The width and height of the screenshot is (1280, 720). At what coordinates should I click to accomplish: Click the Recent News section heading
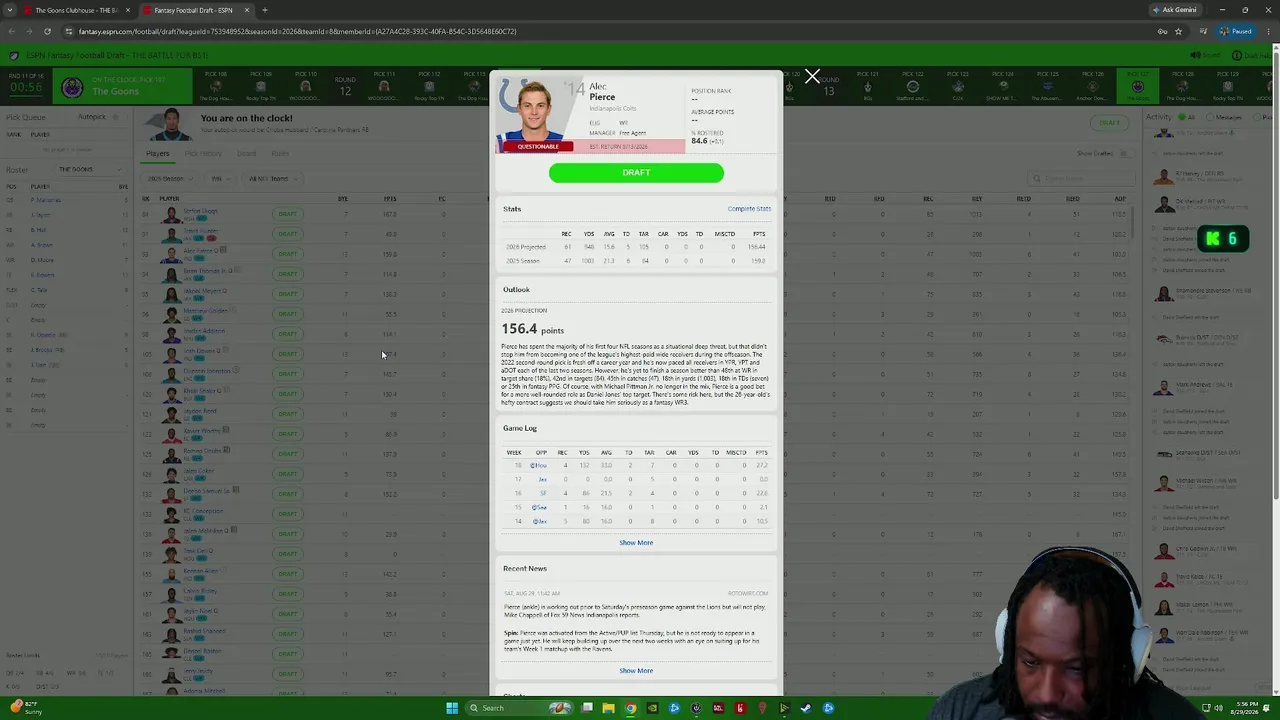click(525, 568)
